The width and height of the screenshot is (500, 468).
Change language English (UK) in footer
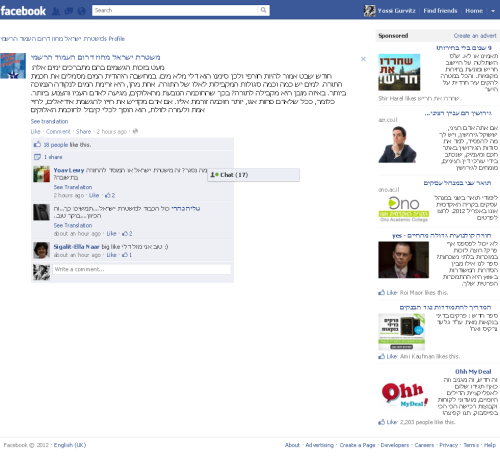coord(70,445)
